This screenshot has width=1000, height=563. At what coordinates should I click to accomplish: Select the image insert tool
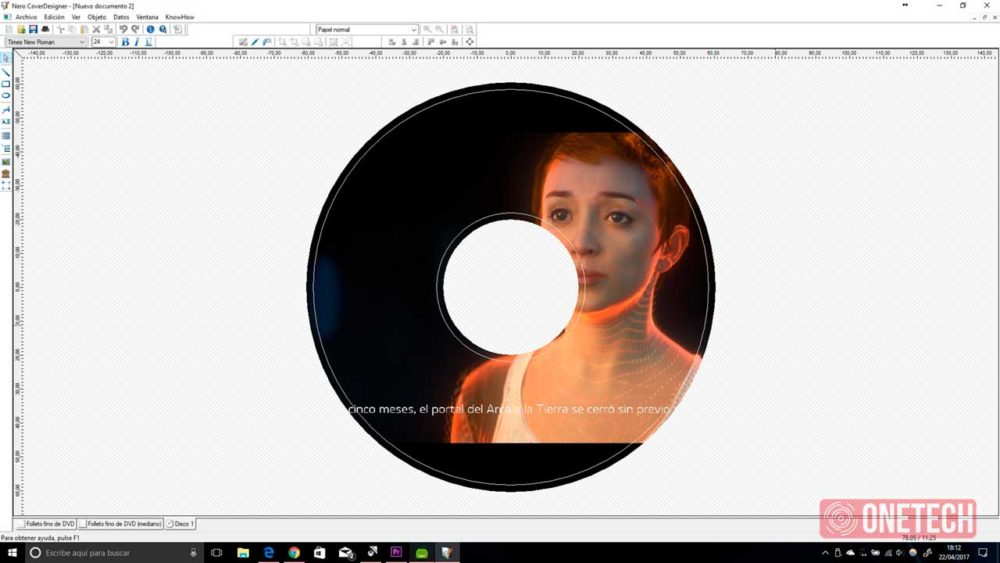pyautogui.click(x=6, y=162)
